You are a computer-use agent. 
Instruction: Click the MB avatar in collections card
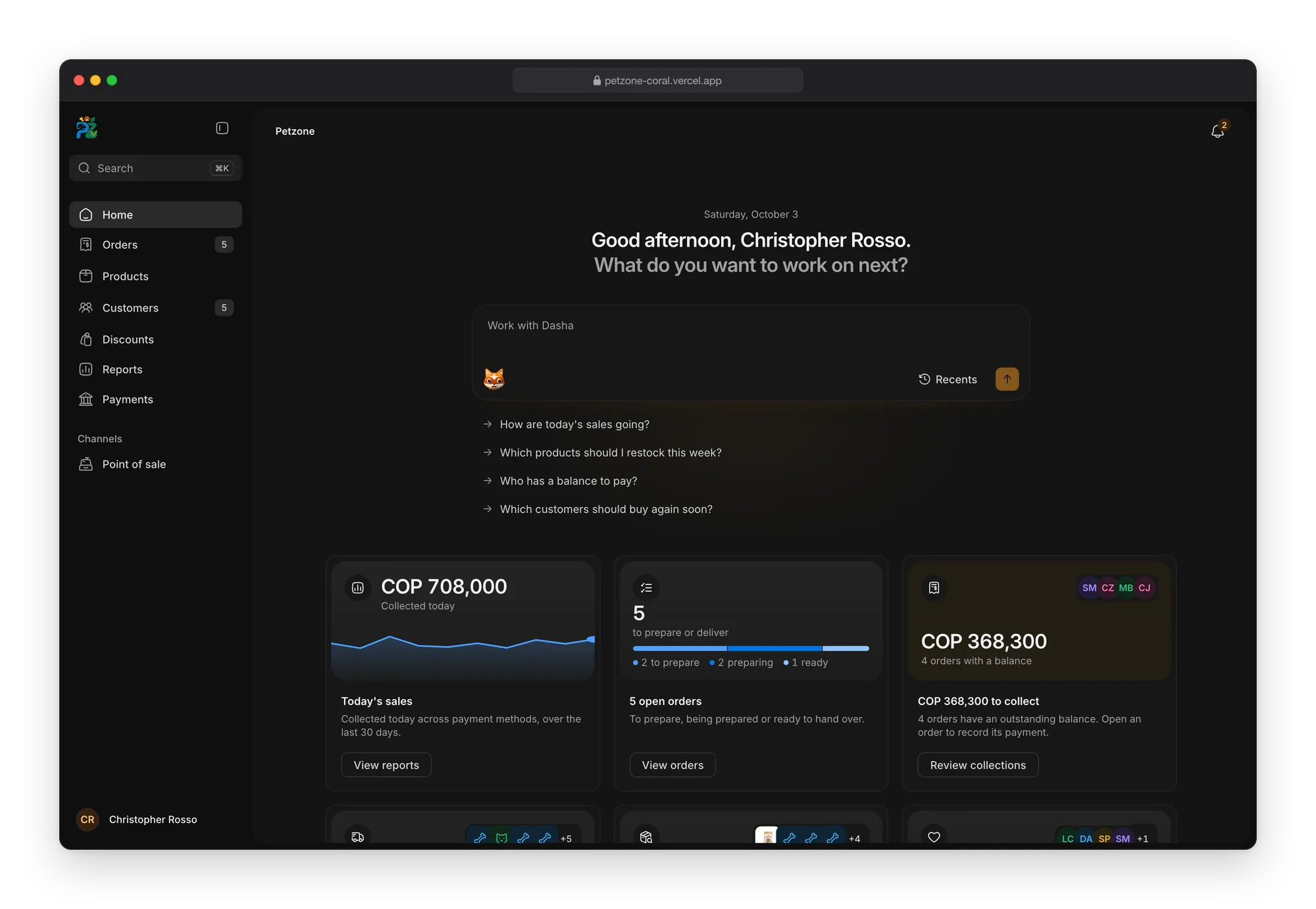coord(1126,588)
